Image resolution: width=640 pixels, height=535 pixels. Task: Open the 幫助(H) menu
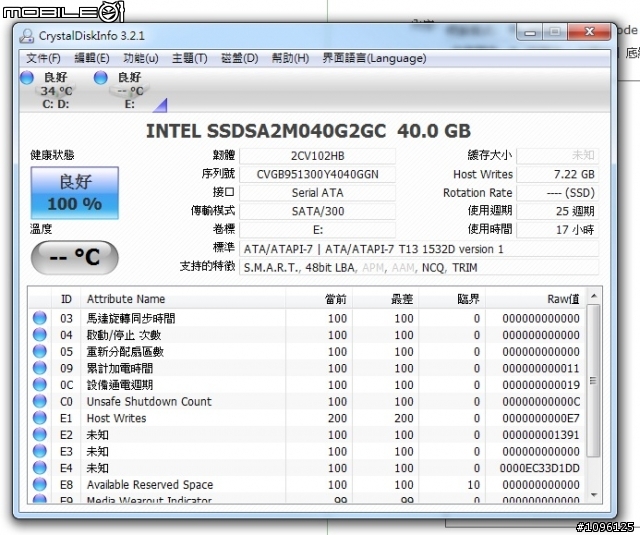[x=290, y=58]
